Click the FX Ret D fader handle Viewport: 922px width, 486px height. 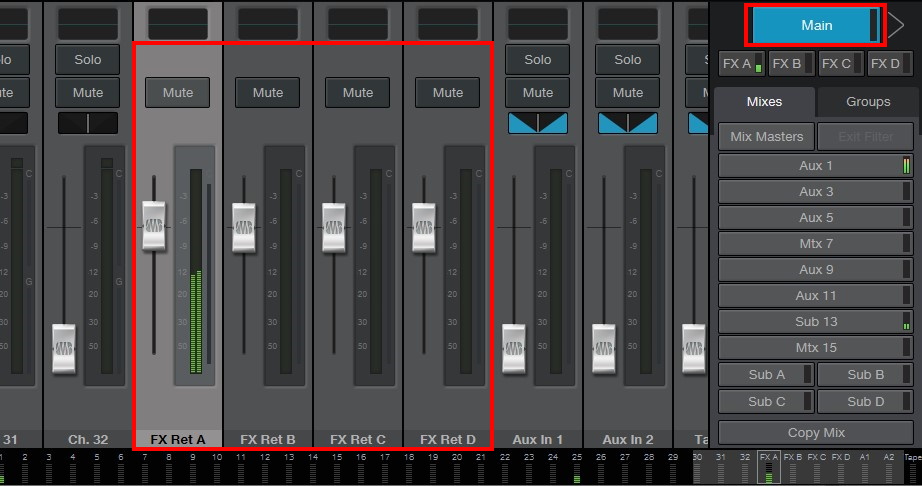click(x=424, y=227)
